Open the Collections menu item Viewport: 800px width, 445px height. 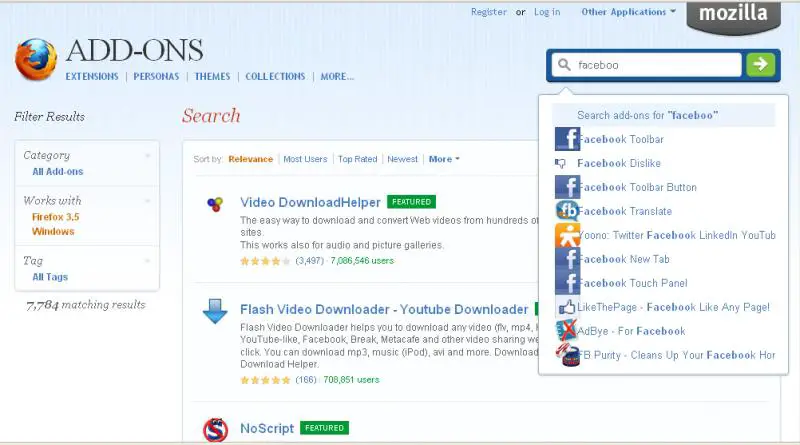click(x=275, y=77)
